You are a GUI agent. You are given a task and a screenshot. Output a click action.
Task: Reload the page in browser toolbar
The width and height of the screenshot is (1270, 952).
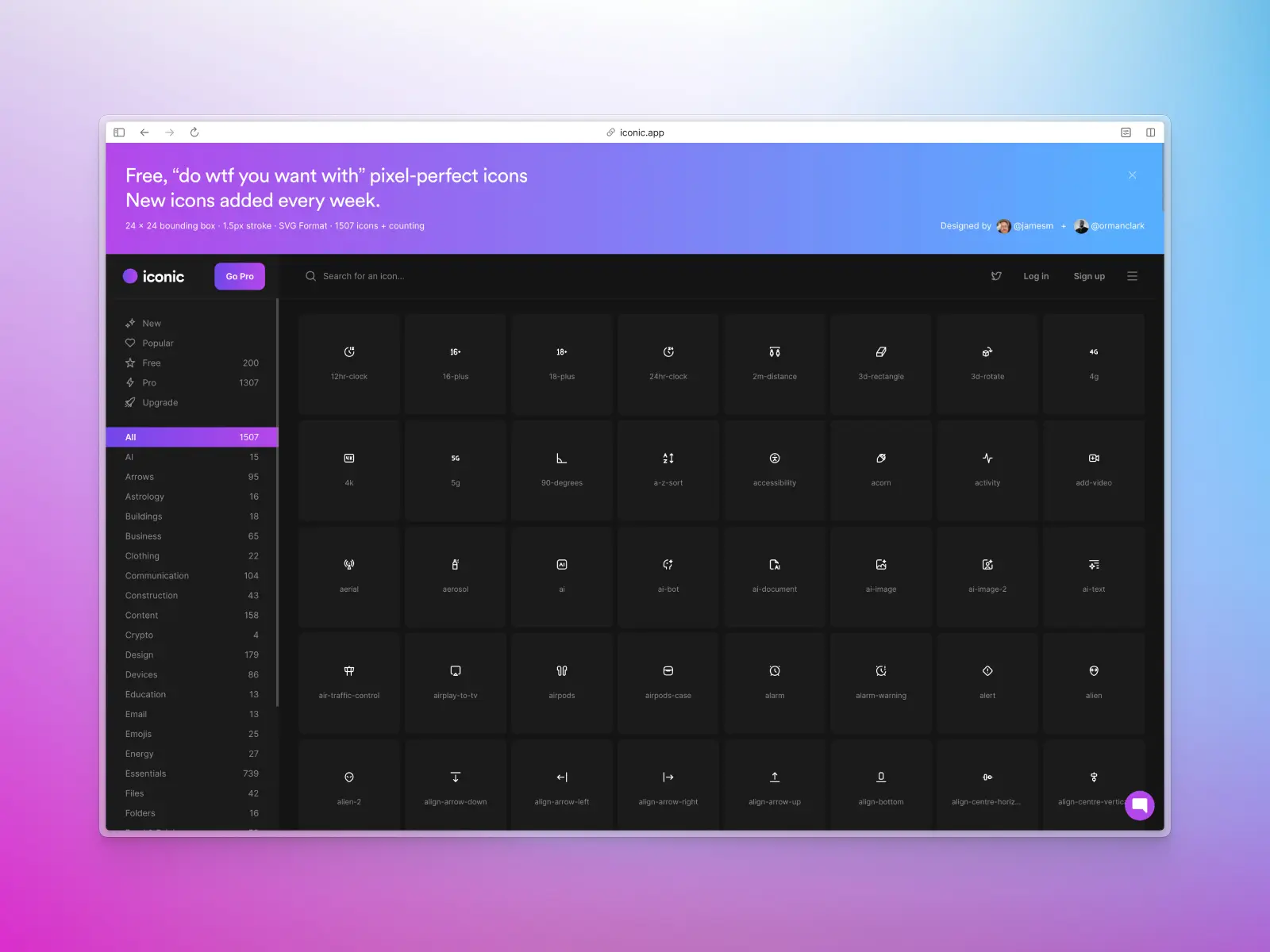194,132
